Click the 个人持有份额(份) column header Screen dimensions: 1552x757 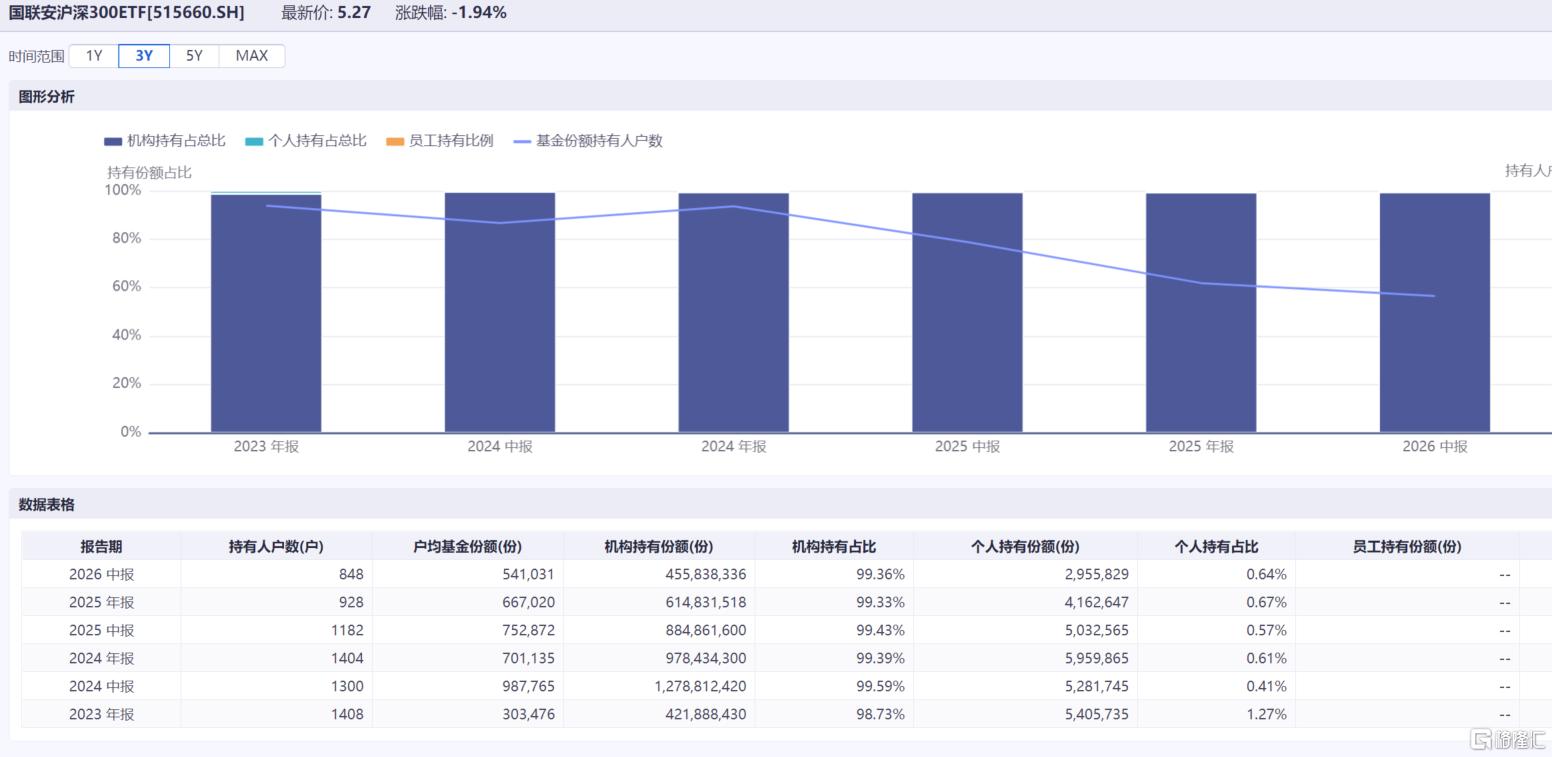click(x=1025, y=546)
